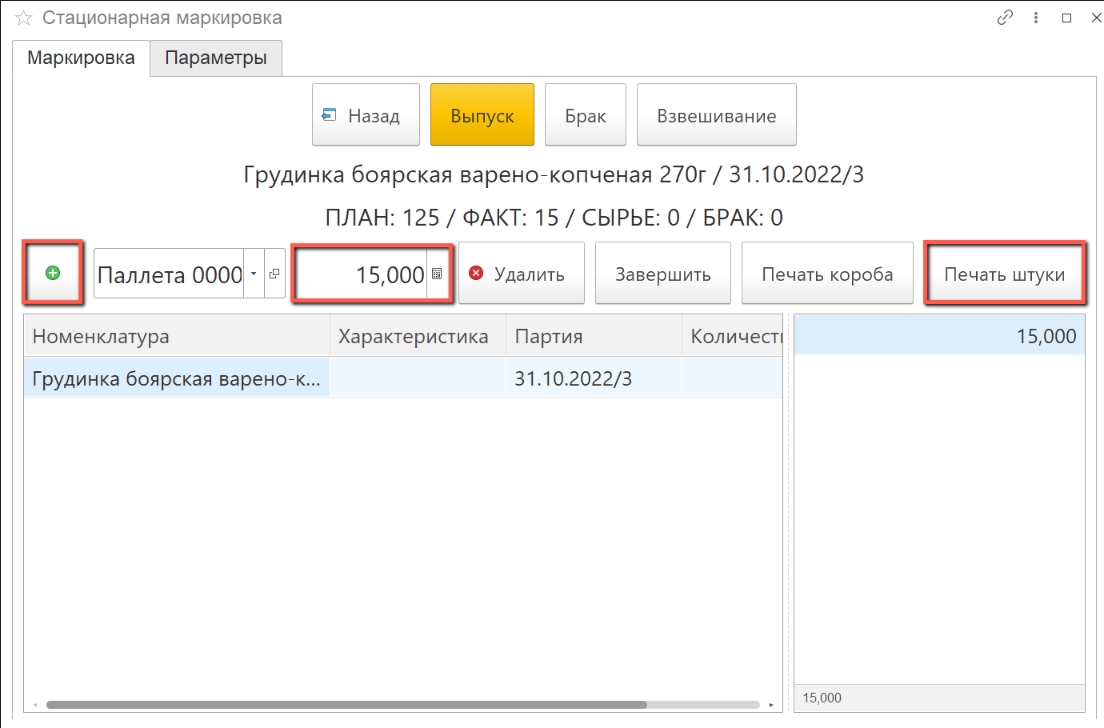Click Завершить to finish pallet
This screenshot has height=728, width=1104.
[x=662, y=274]
